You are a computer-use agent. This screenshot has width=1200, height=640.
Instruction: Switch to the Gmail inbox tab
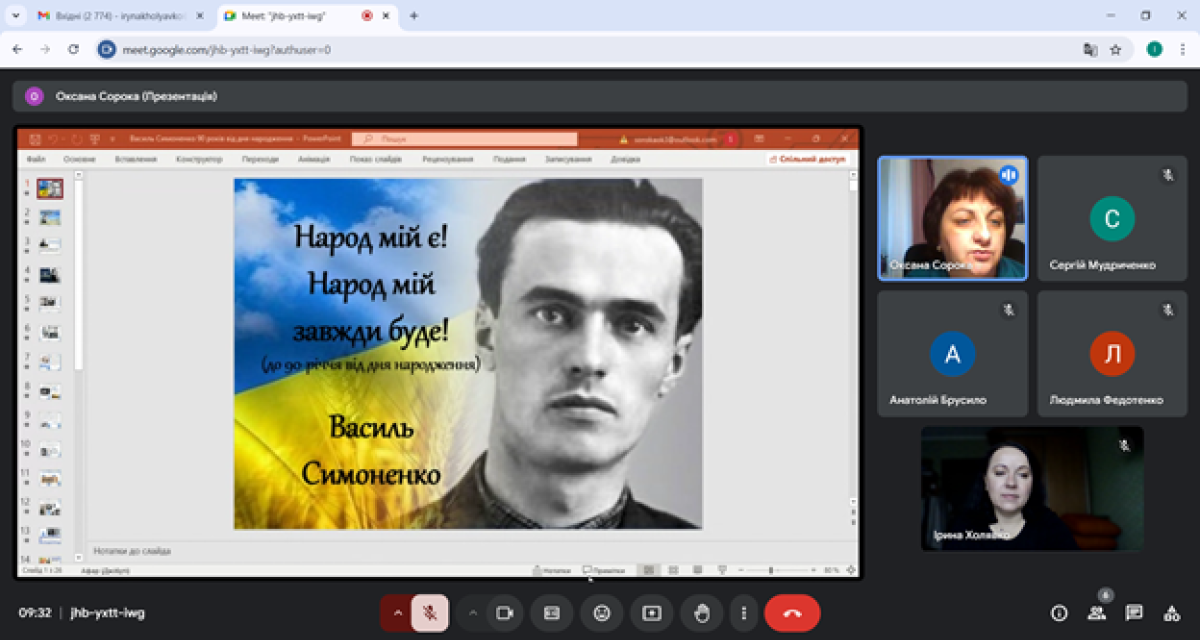(110, 16)
